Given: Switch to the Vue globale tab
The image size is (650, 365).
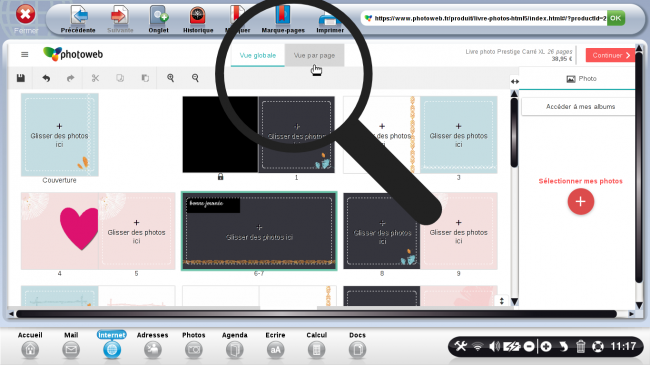Looking at the screenshot, I should (257, 56).
